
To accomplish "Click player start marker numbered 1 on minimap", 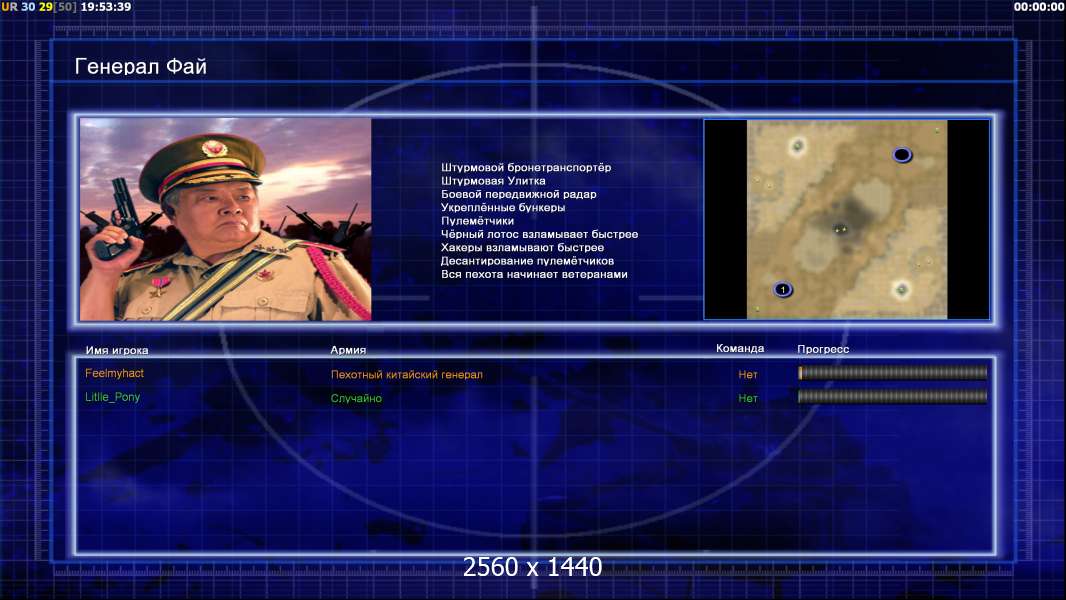I will click(x=783, y=289).
